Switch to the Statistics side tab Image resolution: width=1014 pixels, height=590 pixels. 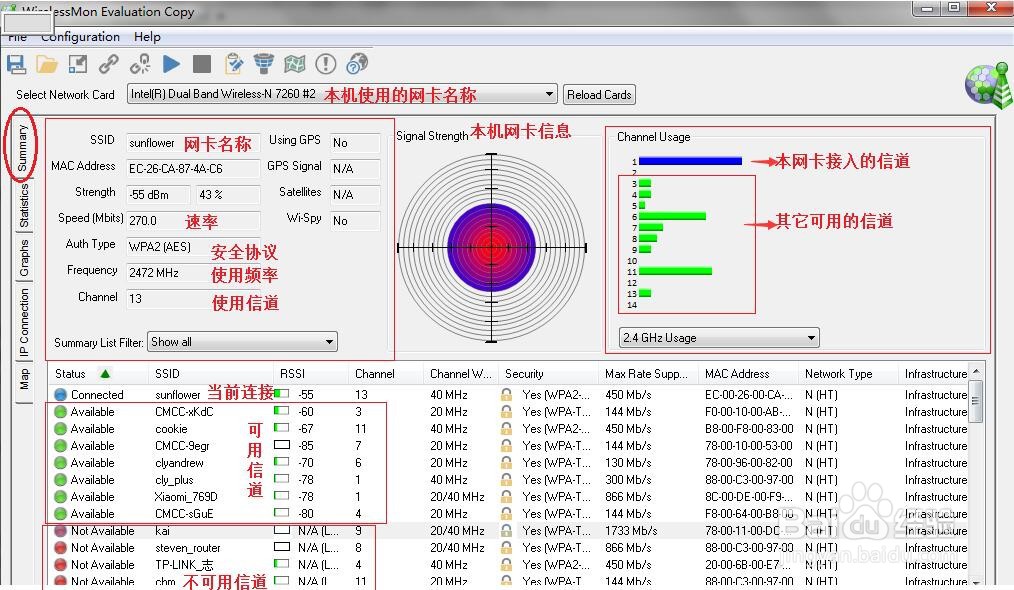point(24,206)
